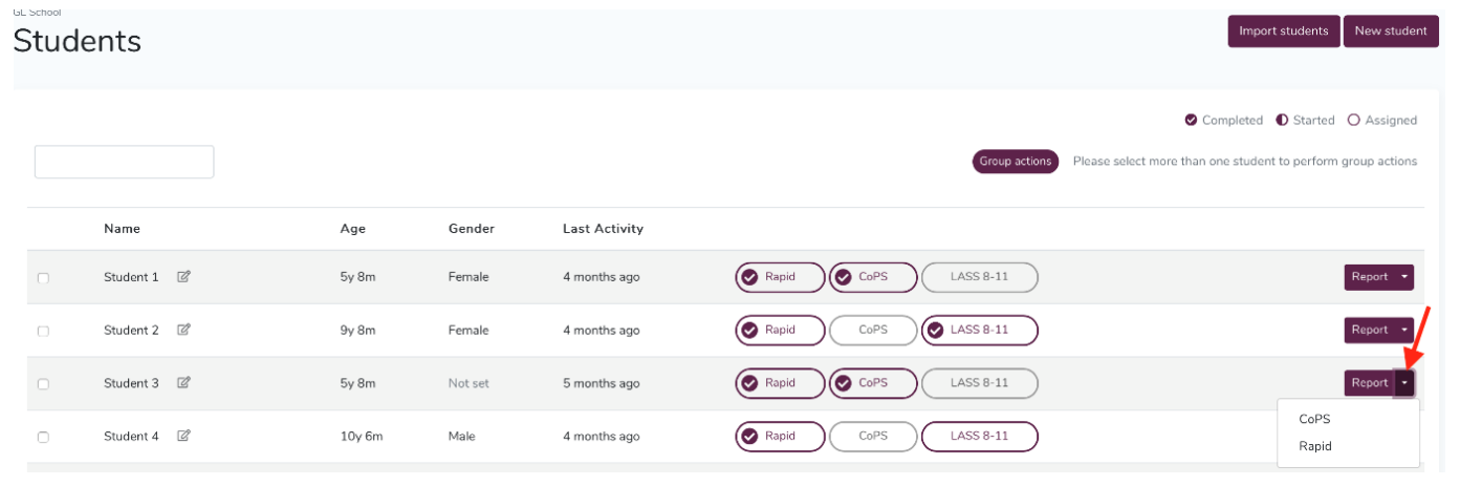Create a New student
The width and height of the screenshot is (1460, 485).
click(x=1390, y=31)
